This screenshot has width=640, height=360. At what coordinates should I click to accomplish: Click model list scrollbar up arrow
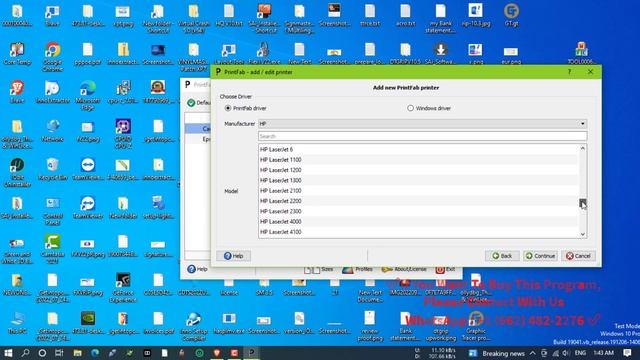pos(583,148)
